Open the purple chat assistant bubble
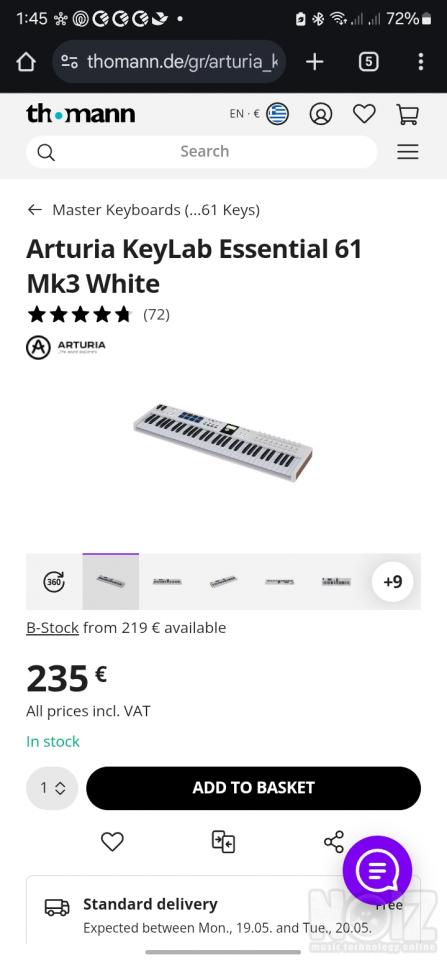 coord(377,870)
